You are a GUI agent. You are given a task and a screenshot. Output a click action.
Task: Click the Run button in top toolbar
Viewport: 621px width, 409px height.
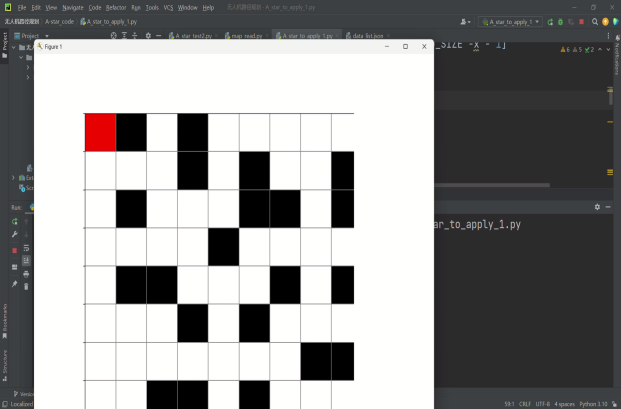pyautogui.click(x=553, y=21)
